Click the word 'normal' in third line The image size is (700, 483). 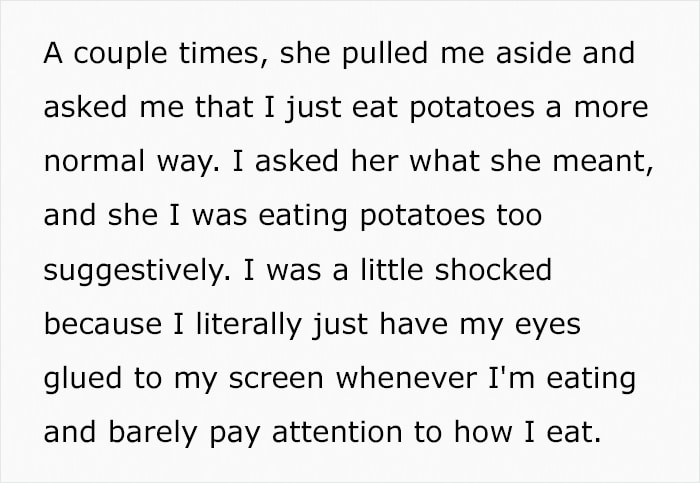95,161
